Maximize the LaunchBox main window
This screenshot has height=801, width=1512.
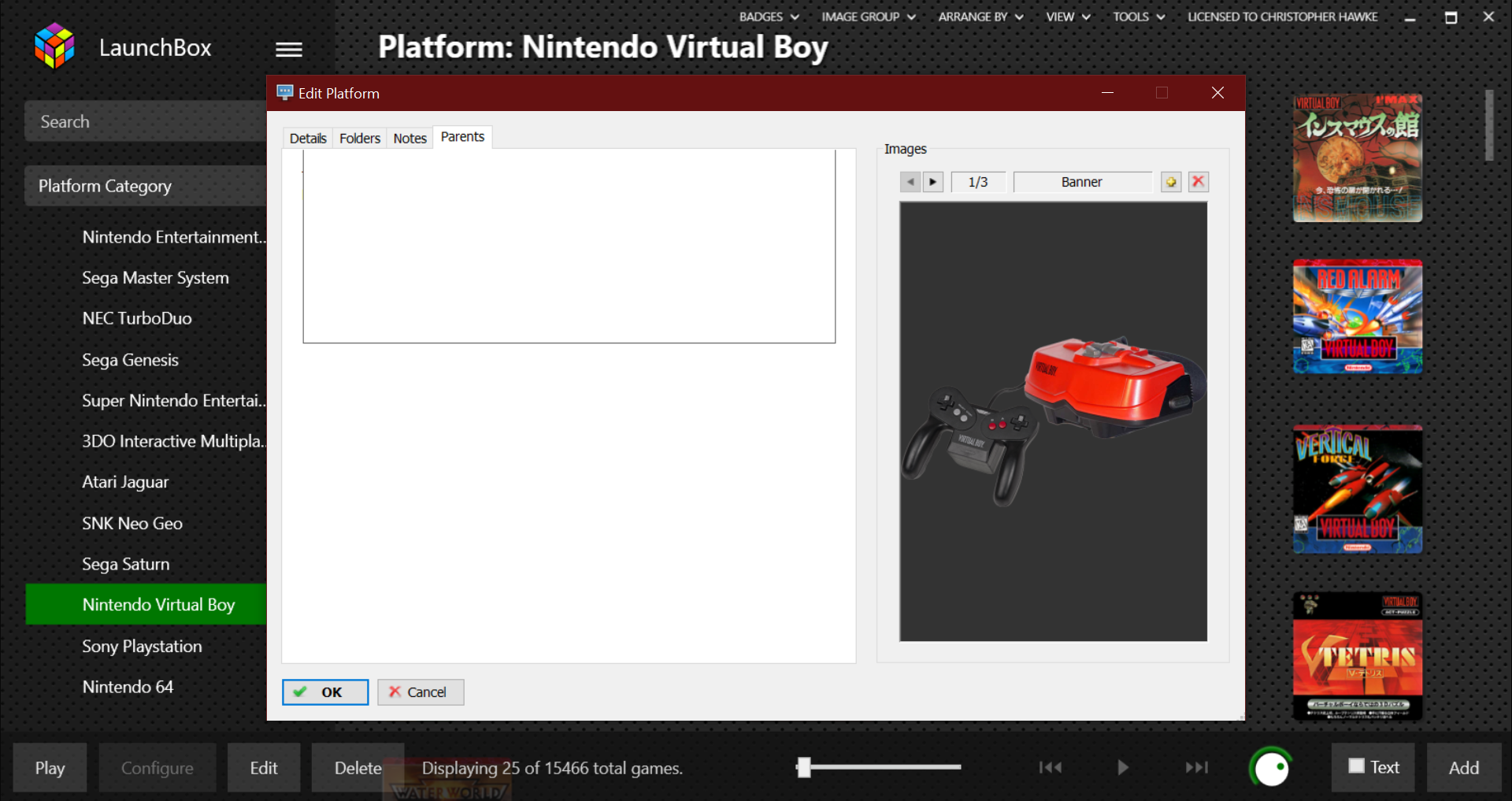pos(1451,17)
